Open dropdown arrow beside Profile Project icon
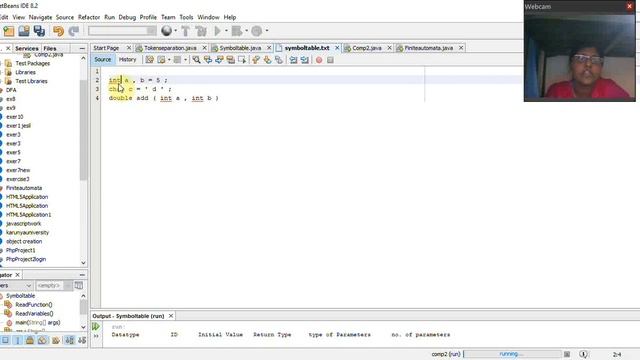640x360 pixels. click(x=267, y=31)
